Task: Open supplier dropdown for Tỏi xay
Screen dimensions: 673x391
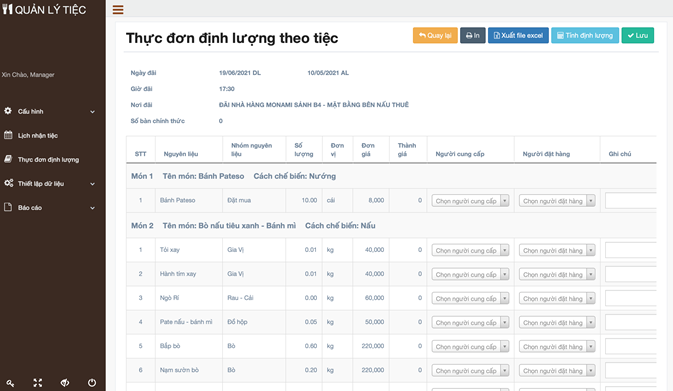Action: click(x=470, y=250)
